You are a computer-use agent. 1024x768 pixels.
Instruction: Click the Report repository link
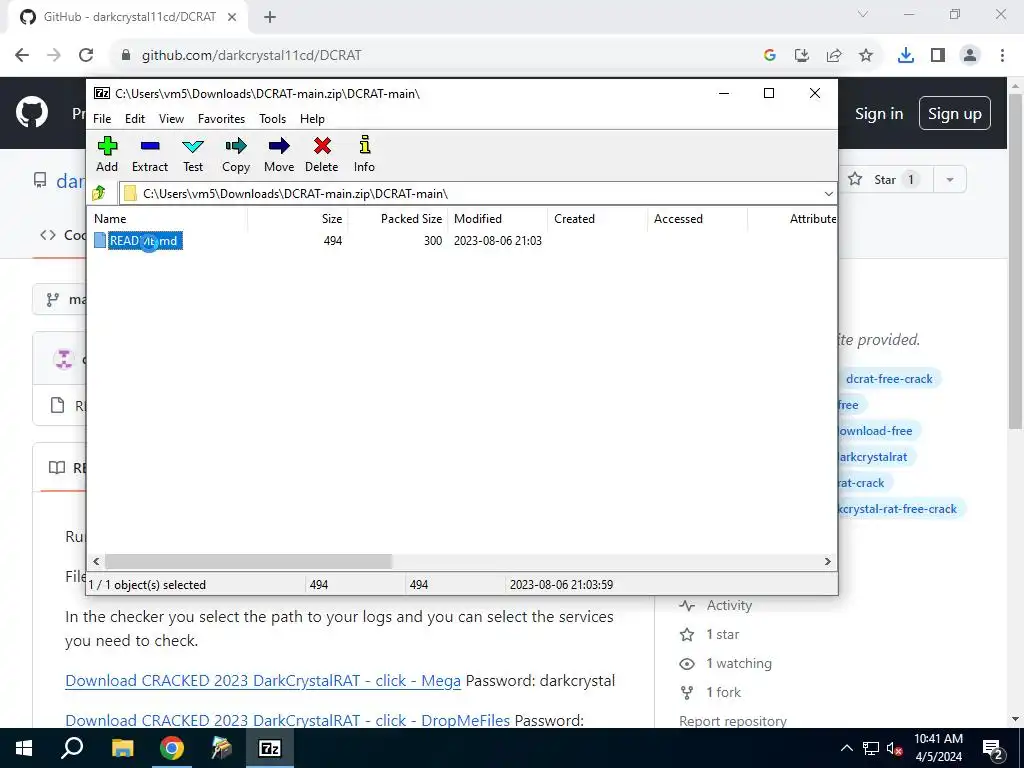(x=733, y=721)
